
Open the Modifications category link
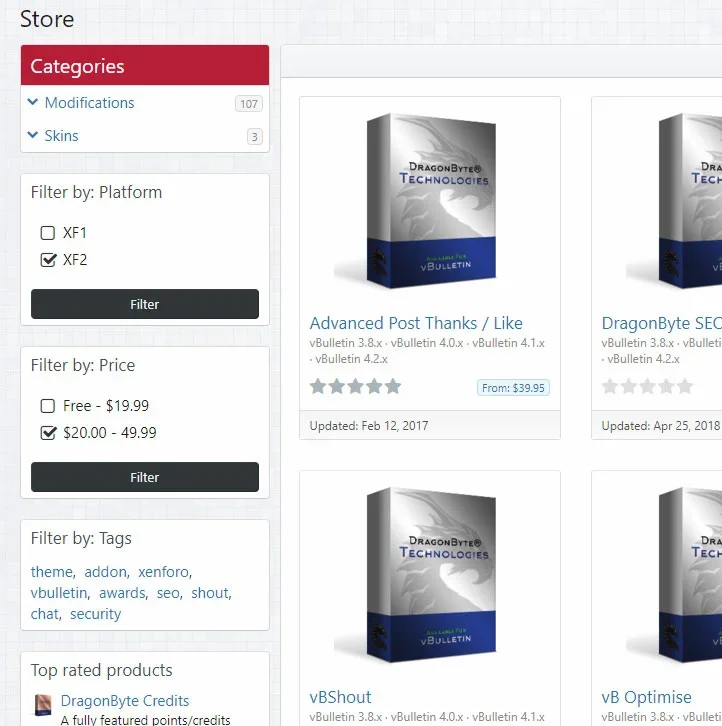coord(89,103)
